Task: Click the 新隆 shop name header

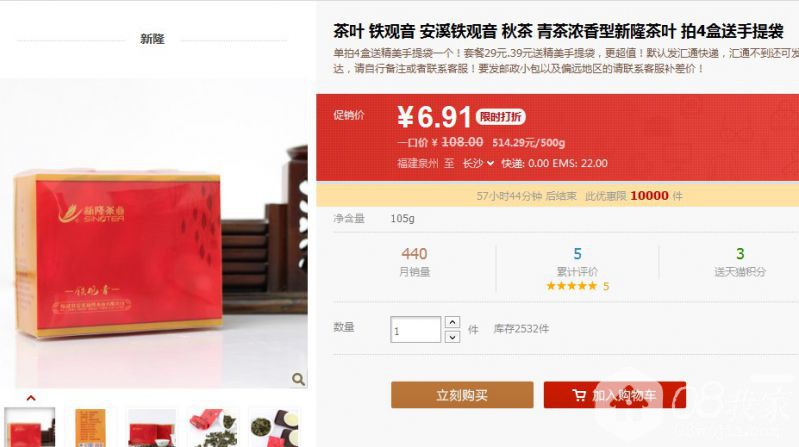Action: click(x=152, y=39)
